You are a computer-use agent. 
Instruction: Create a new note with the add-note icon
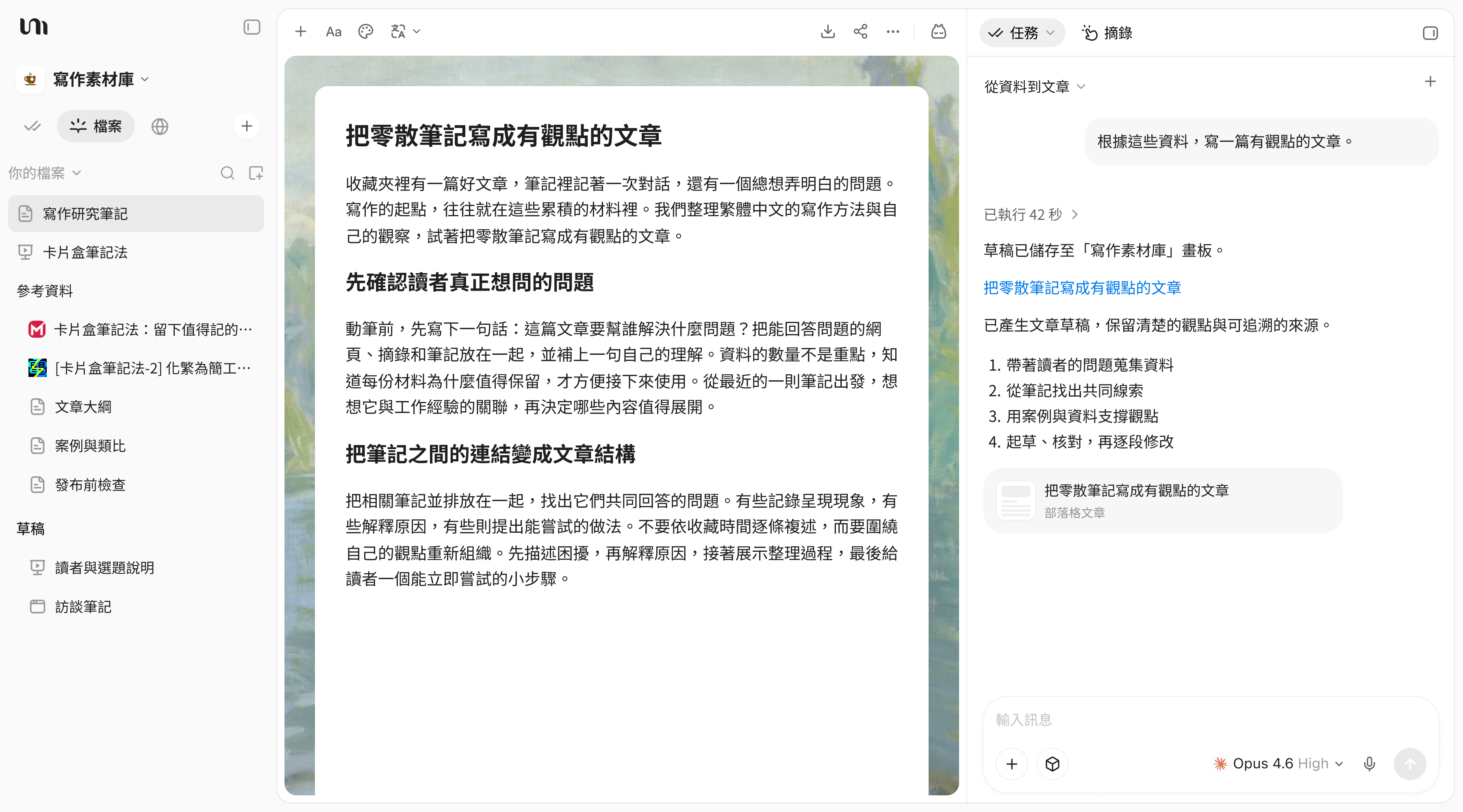click(256, 173)
